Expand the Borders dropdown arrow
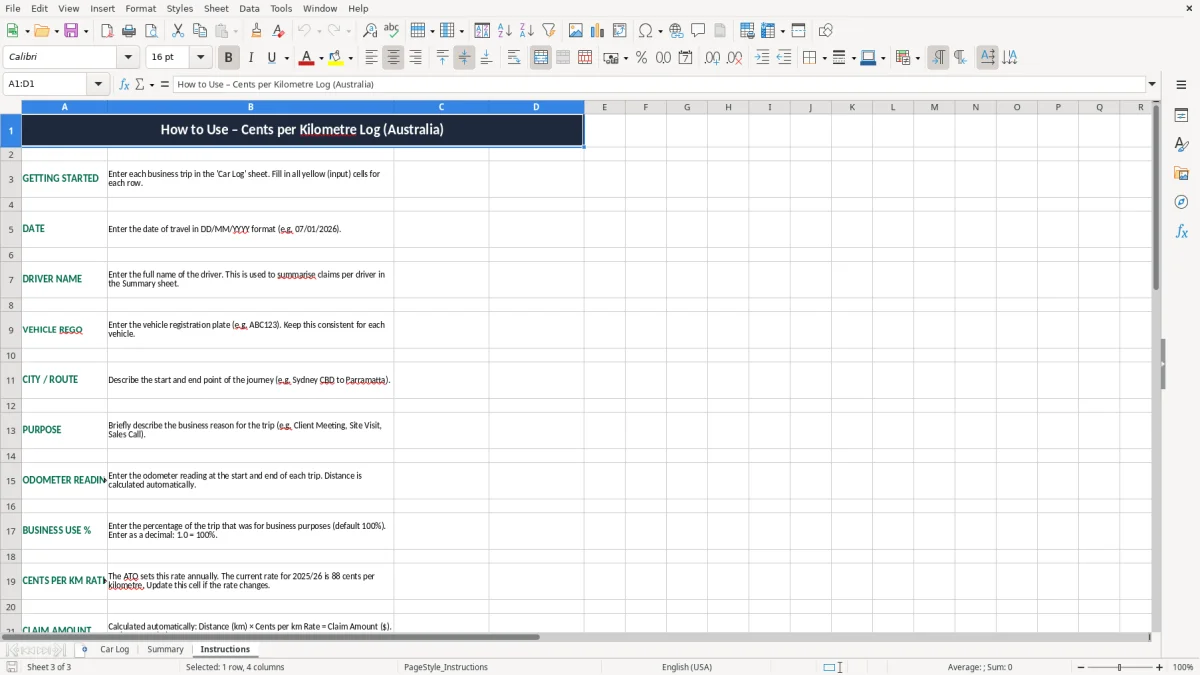This screenshot has height=675, width=1200. click(x=823, y=58)
